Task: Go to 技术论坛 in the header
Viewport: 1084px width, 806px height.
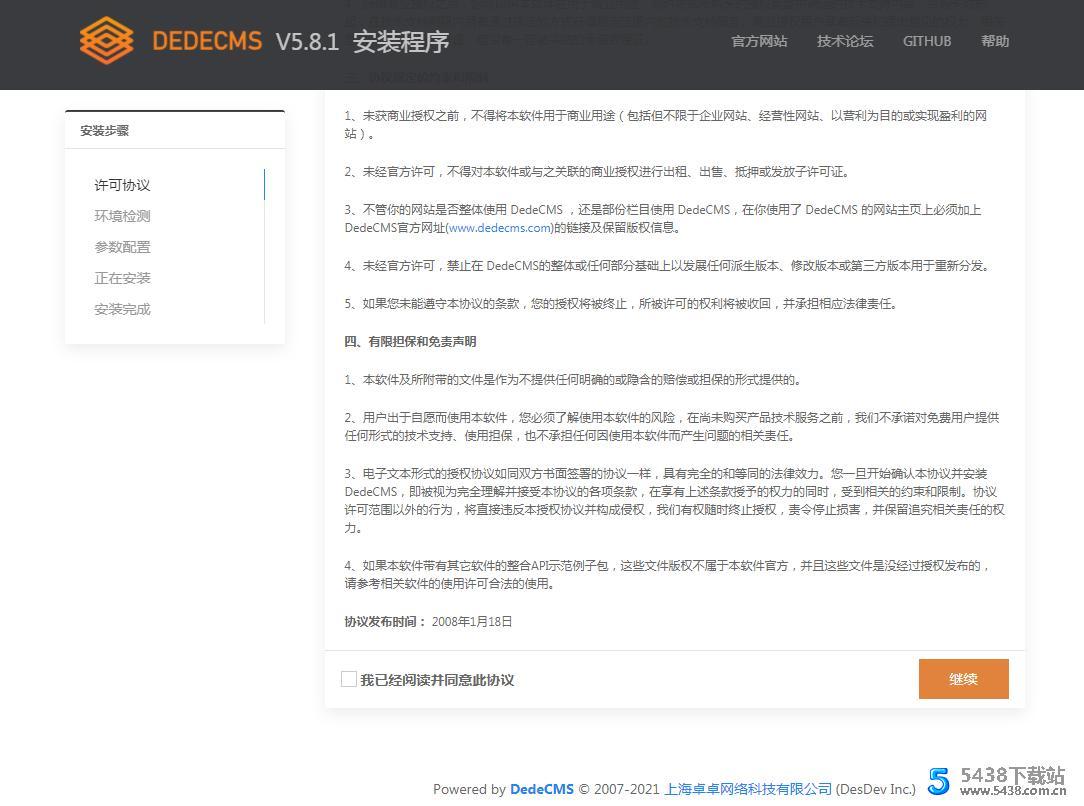Action: [845, 41]
